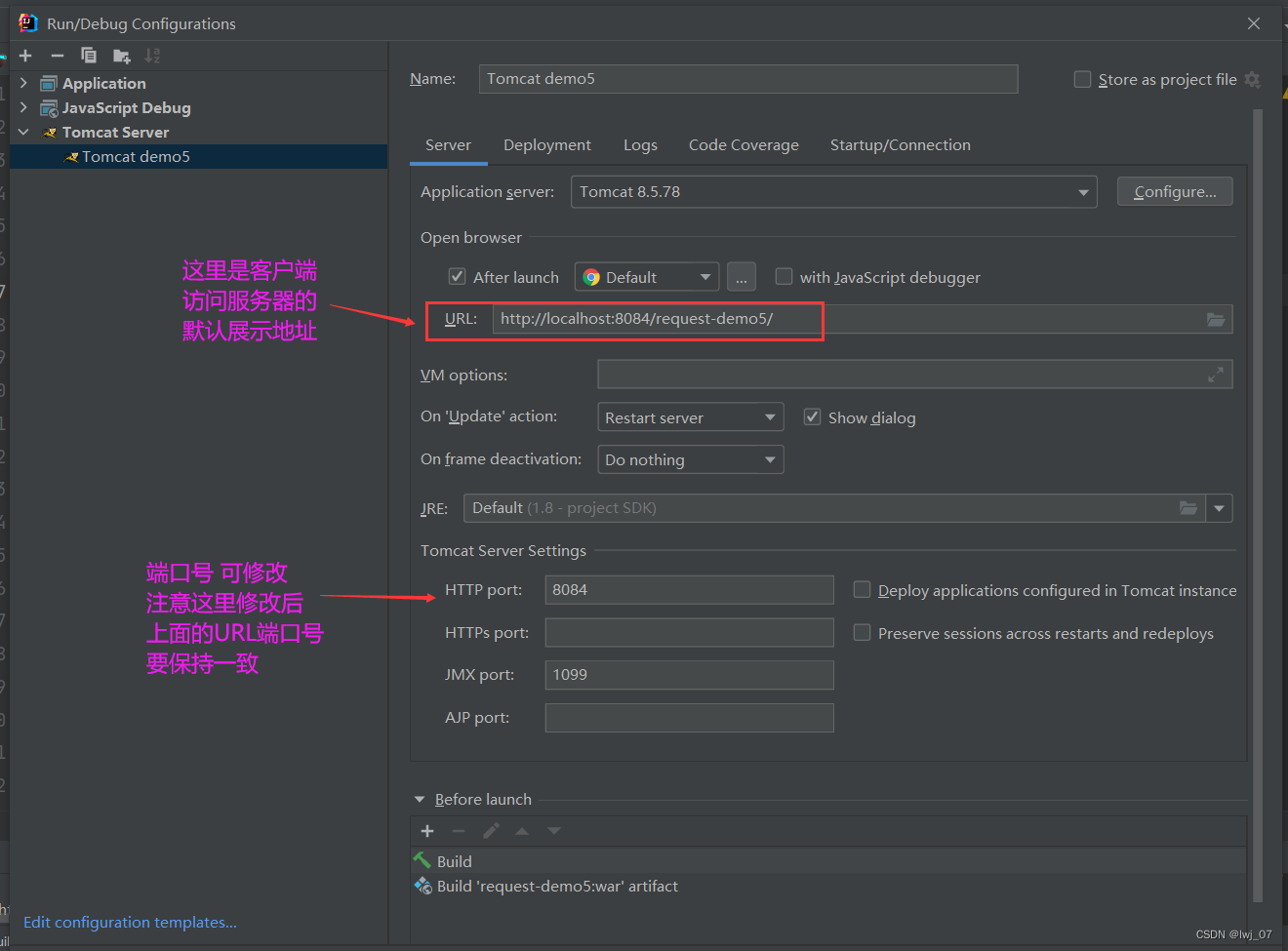Screen dimensions: 1288x951
Task: Enable Preserve sessions across restarts checkbox
Action: click(862, 632)
